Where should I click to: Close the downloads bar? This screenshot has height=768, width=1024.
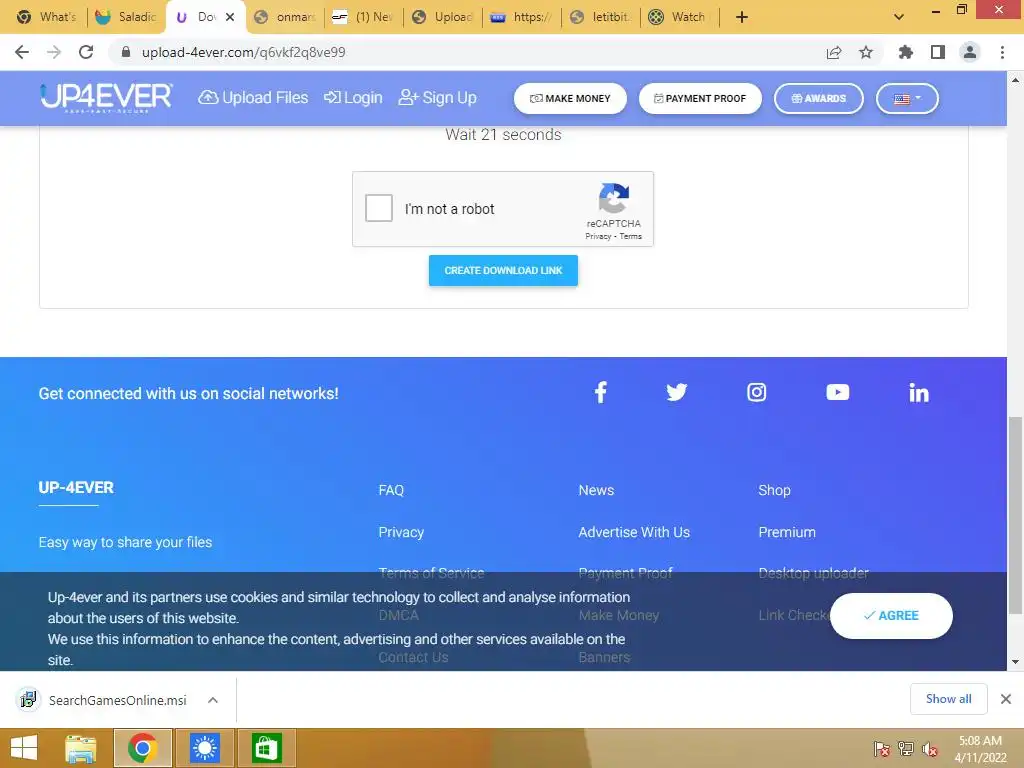point(1006,699)
